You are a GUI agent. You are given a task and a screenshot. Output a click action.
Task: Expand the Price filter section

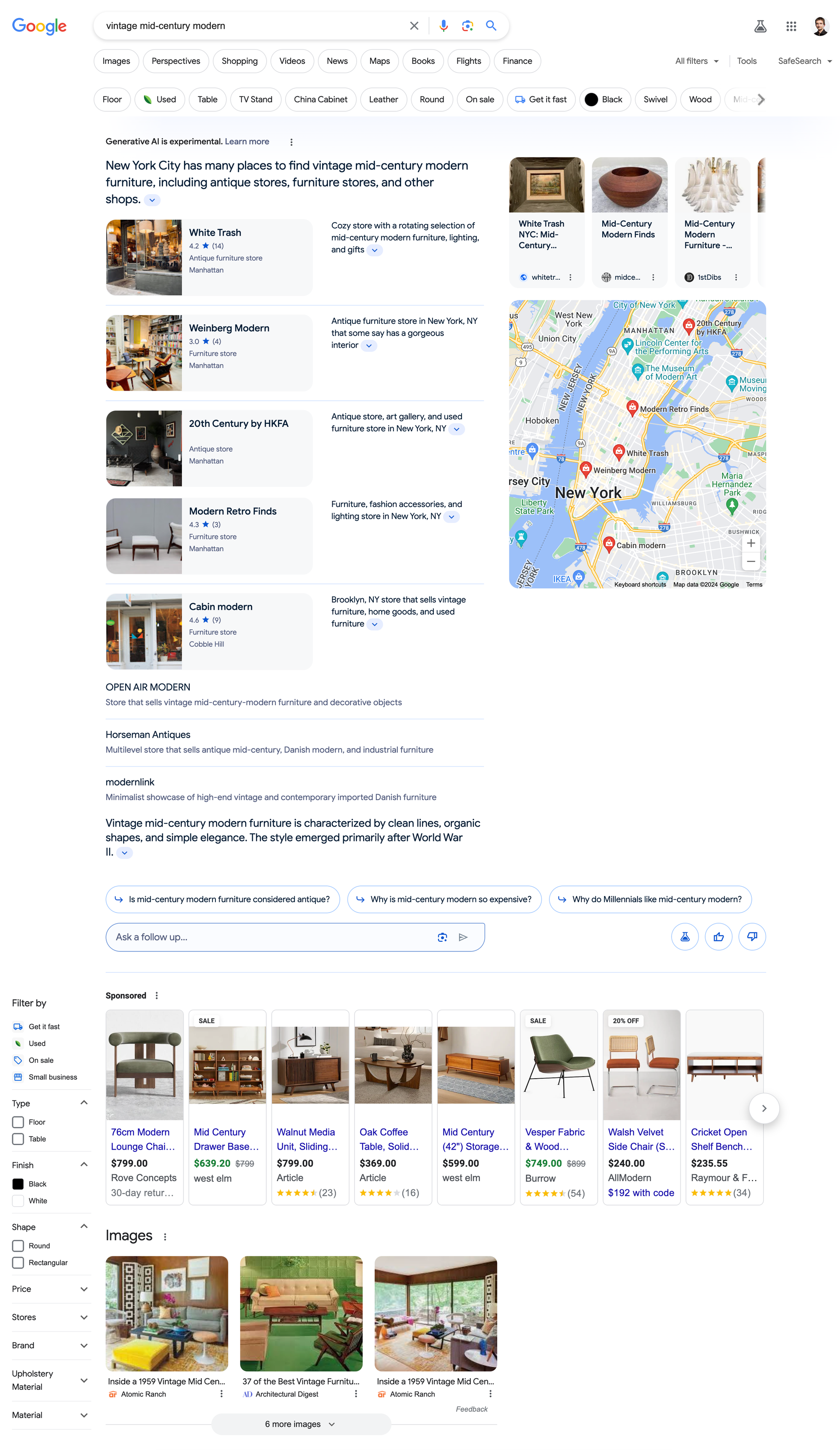[x=84, y=1290]
